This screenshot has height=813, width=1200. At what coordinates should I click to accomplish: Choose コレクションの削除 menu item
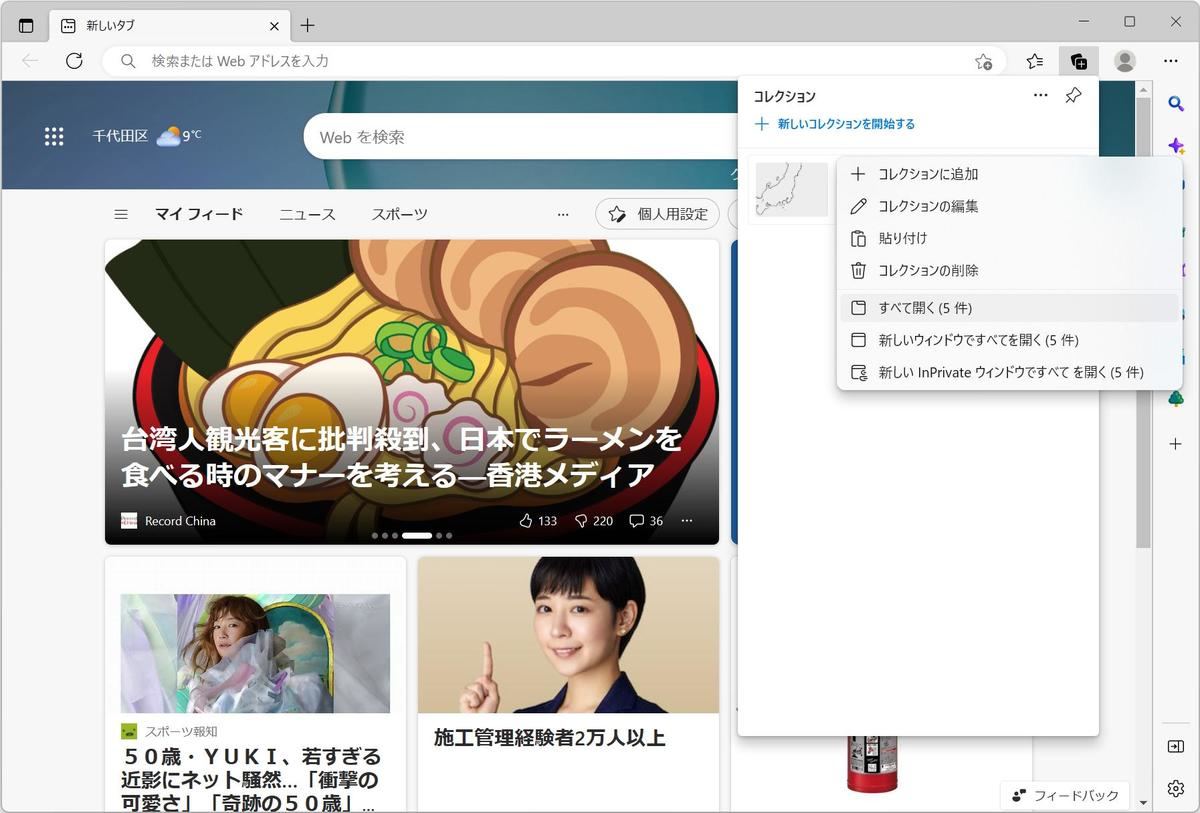click(1009, 270)
